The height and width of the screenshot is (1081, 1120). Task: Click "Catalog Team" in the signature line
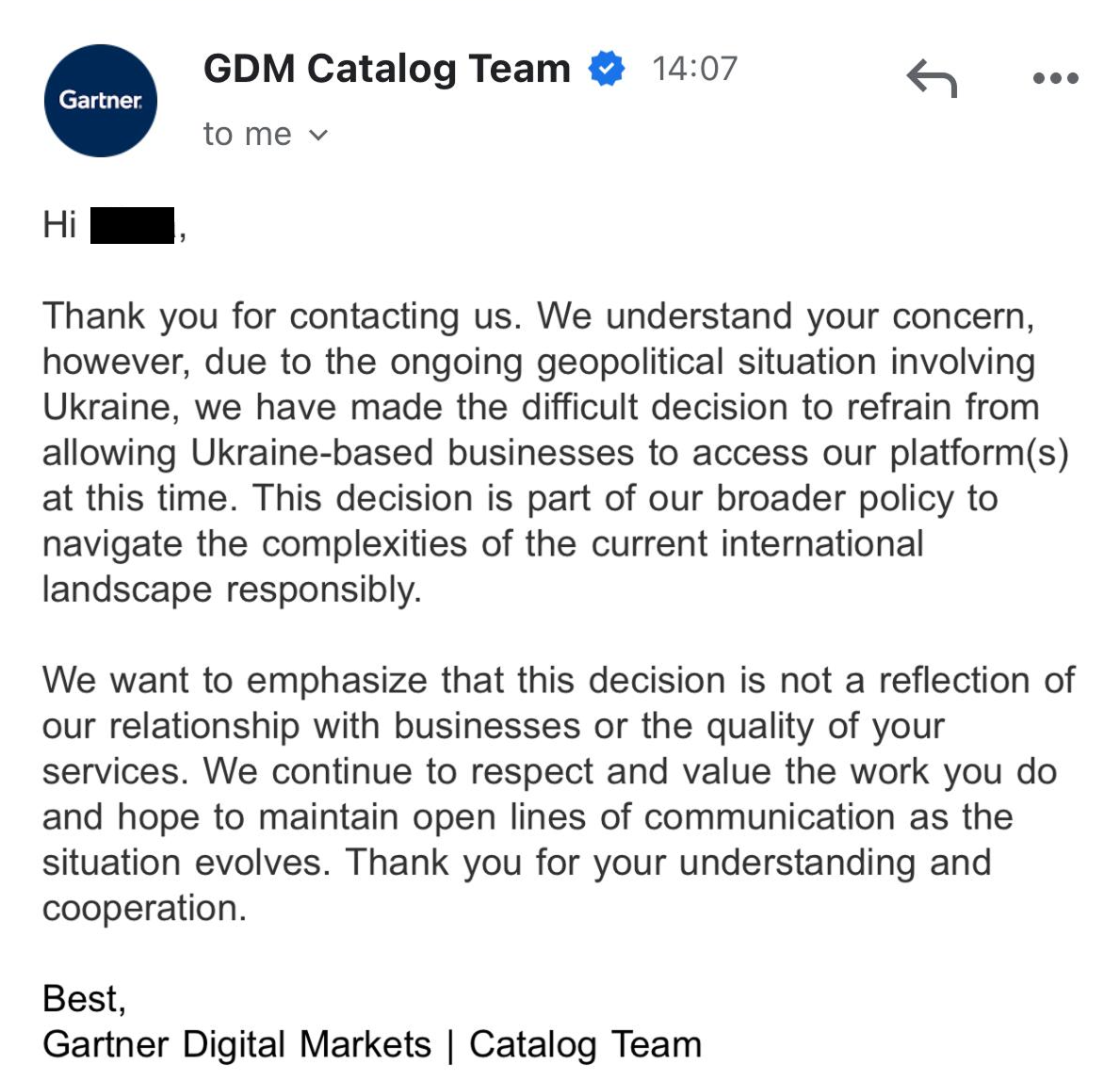tap(585, 1044)
